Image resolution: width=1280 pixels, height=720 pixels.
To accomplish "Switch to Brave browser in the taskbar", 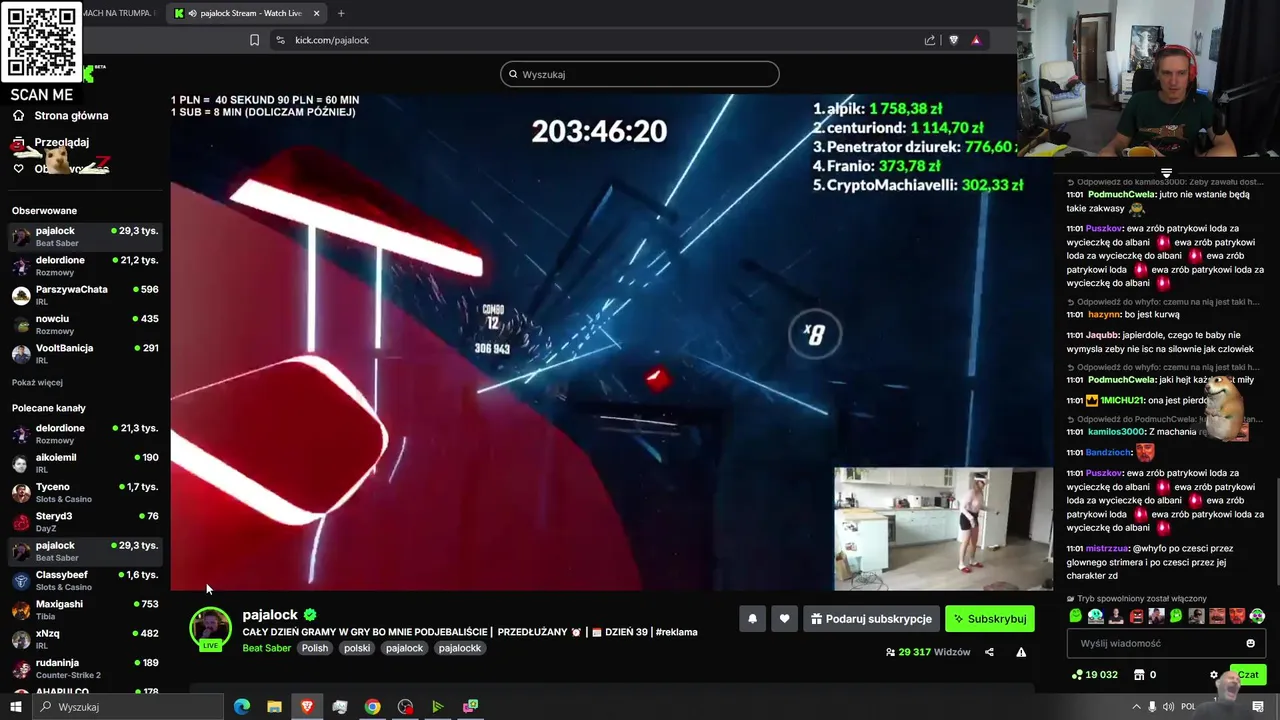I will pos(307,707).
